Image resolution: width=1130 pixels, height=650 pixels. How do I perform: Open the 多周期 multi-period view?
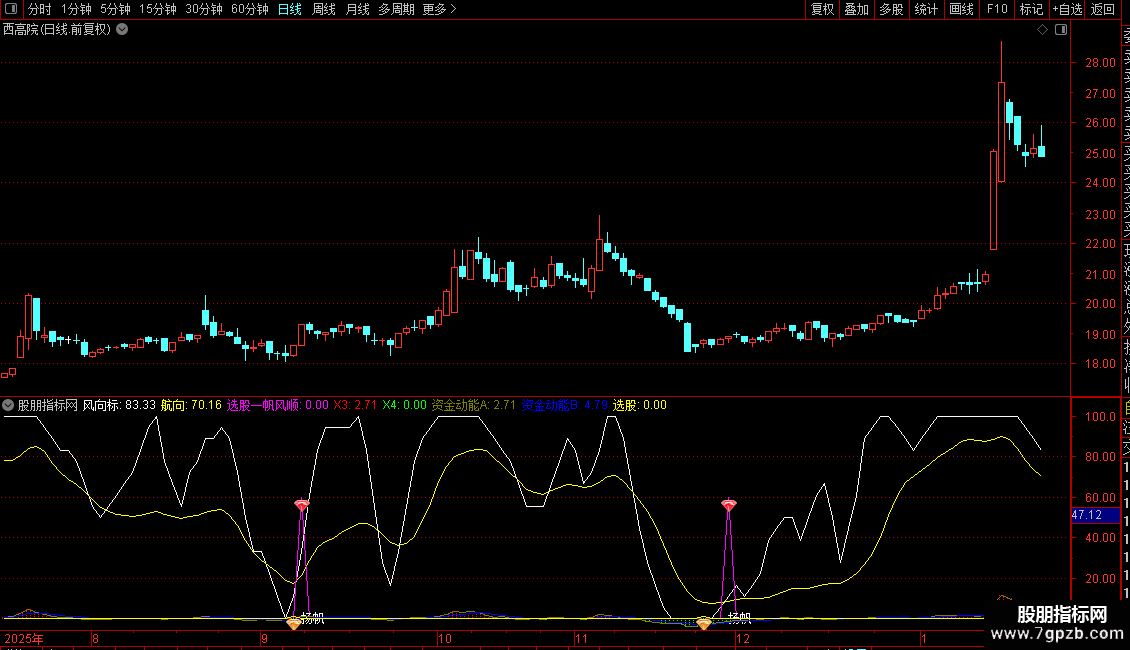396,9
